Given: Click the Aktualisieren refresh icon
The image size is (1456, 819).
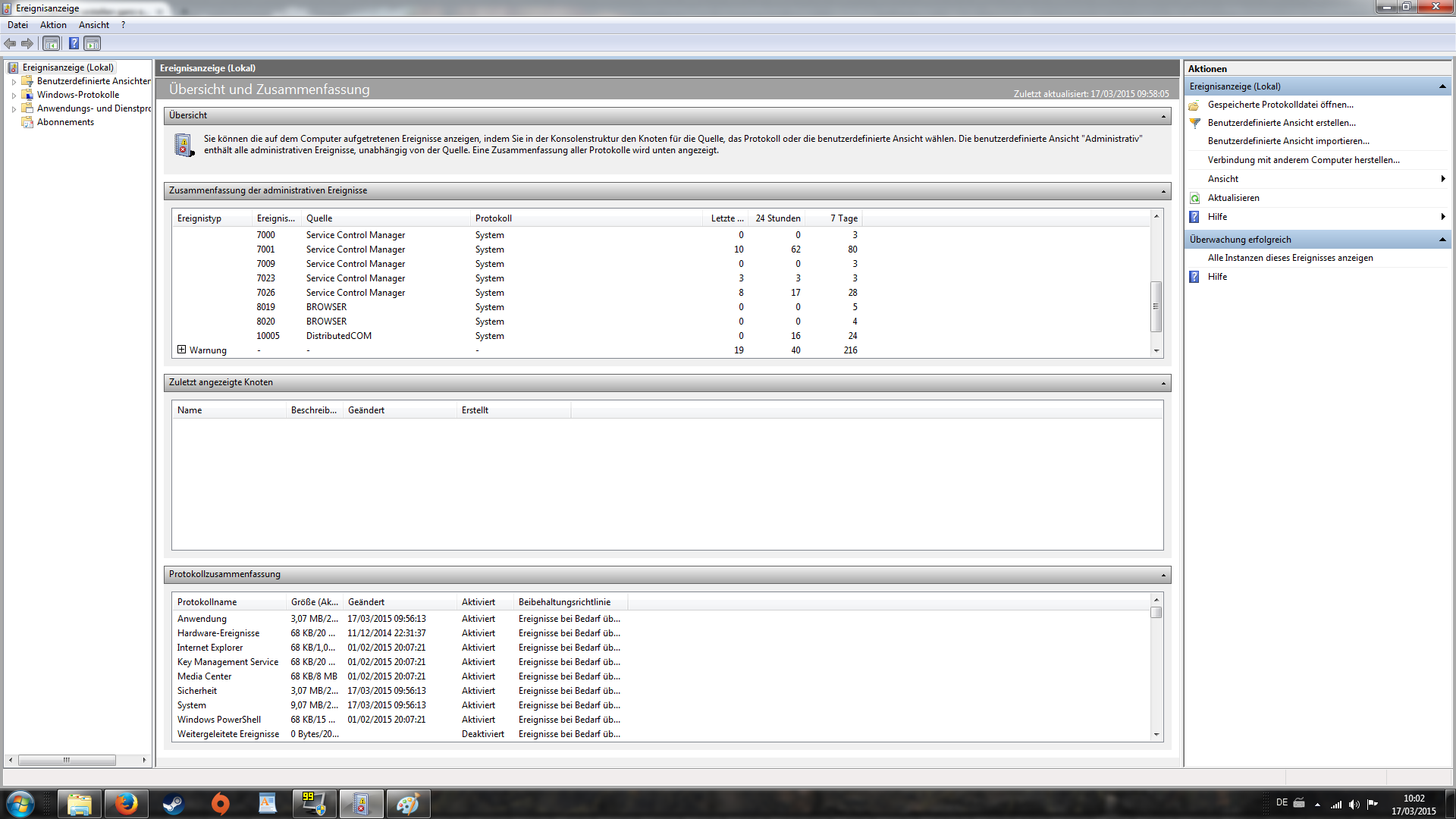Looking at the screenshot, I should 1195,198.
